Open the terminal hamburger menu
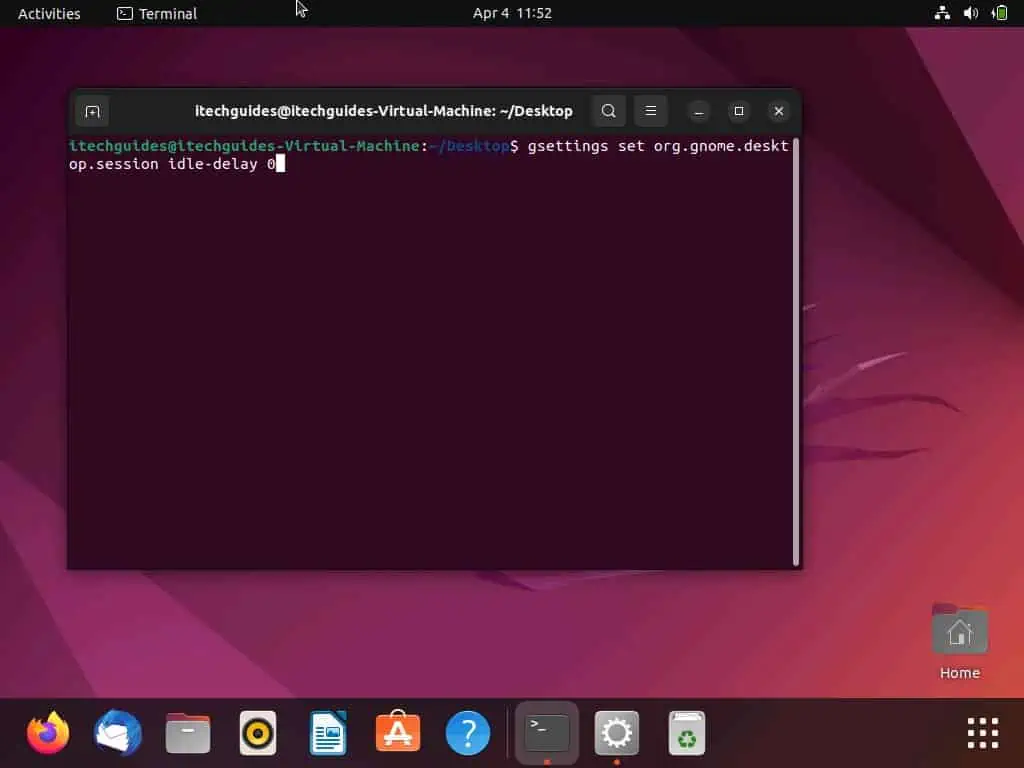This screenshot has height=768, width=1024. point(651,111)
